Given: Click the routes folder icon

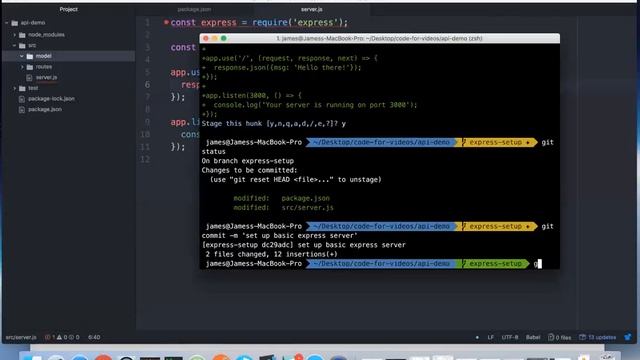Looking at the screenshot, I should [x=30, y=67].
